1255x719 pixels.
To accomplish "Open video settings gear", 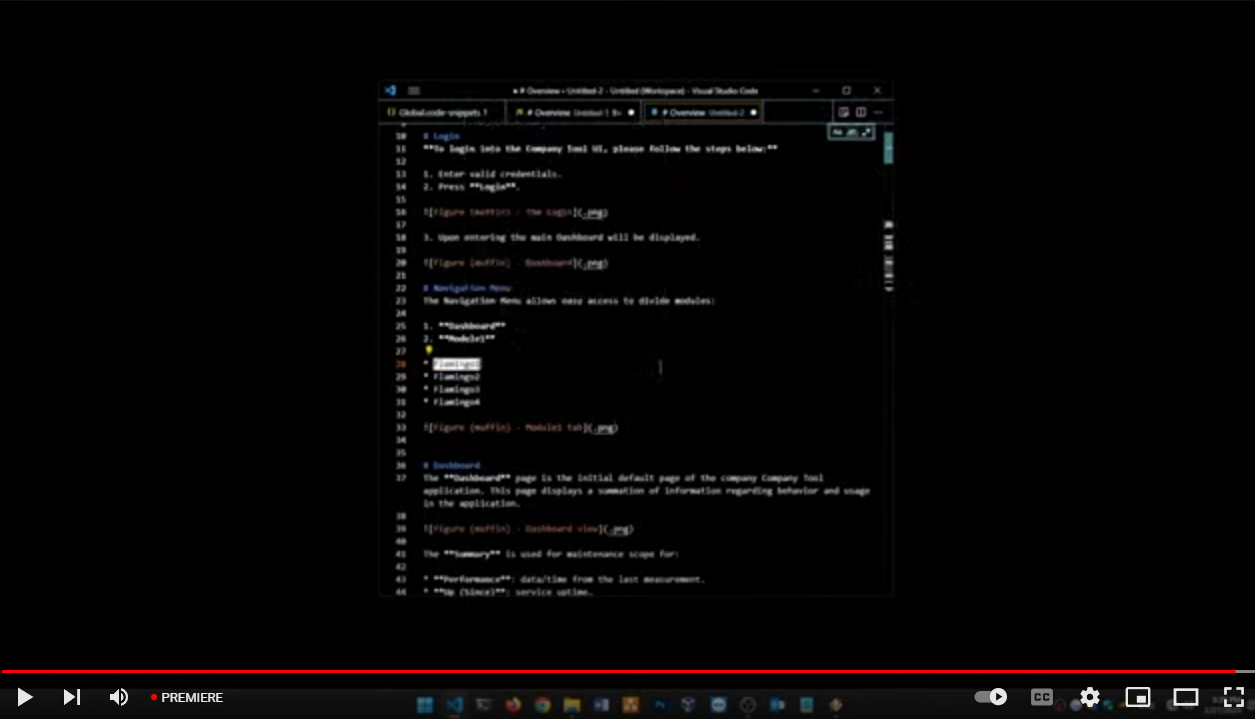I will click(1090, 697).
